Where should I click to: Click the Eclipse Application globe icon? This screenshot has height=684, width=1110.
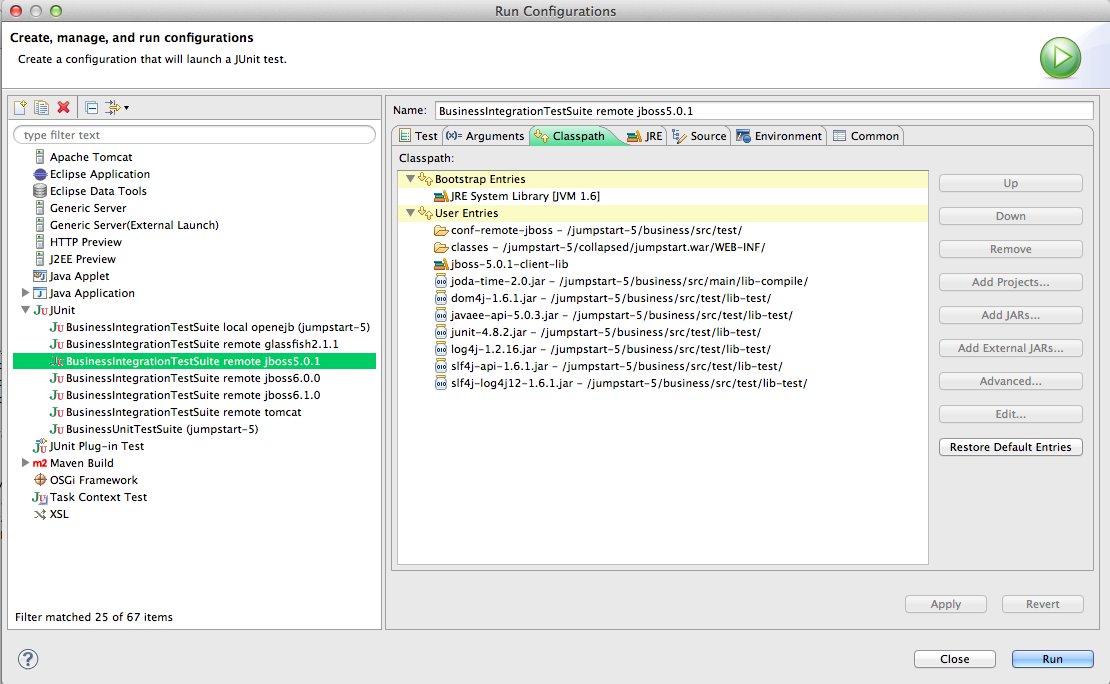pyautogui.click(x=40, y=174)
